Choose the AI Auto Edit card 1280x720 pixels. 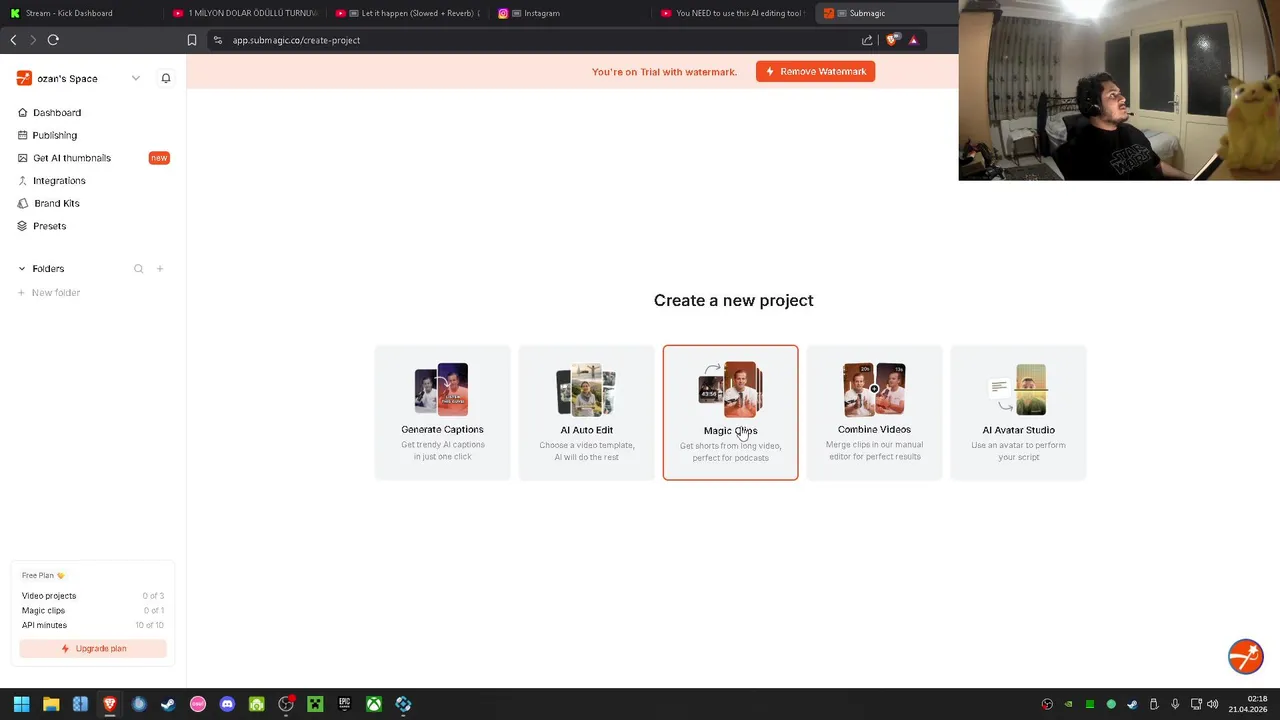(x=586, y=412)
